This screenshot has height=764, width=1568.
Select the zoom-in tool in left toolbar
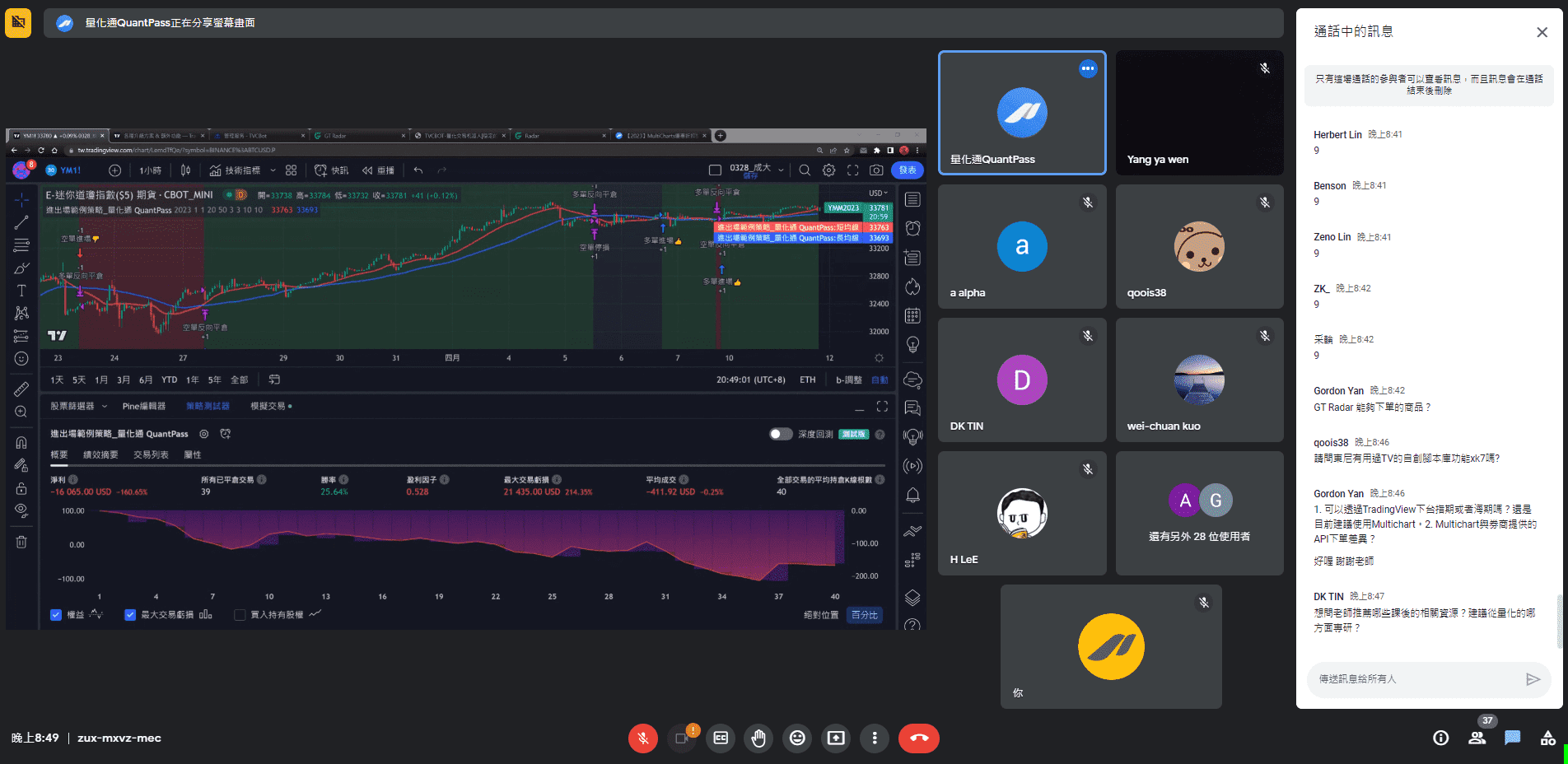[x=21, y=412]
